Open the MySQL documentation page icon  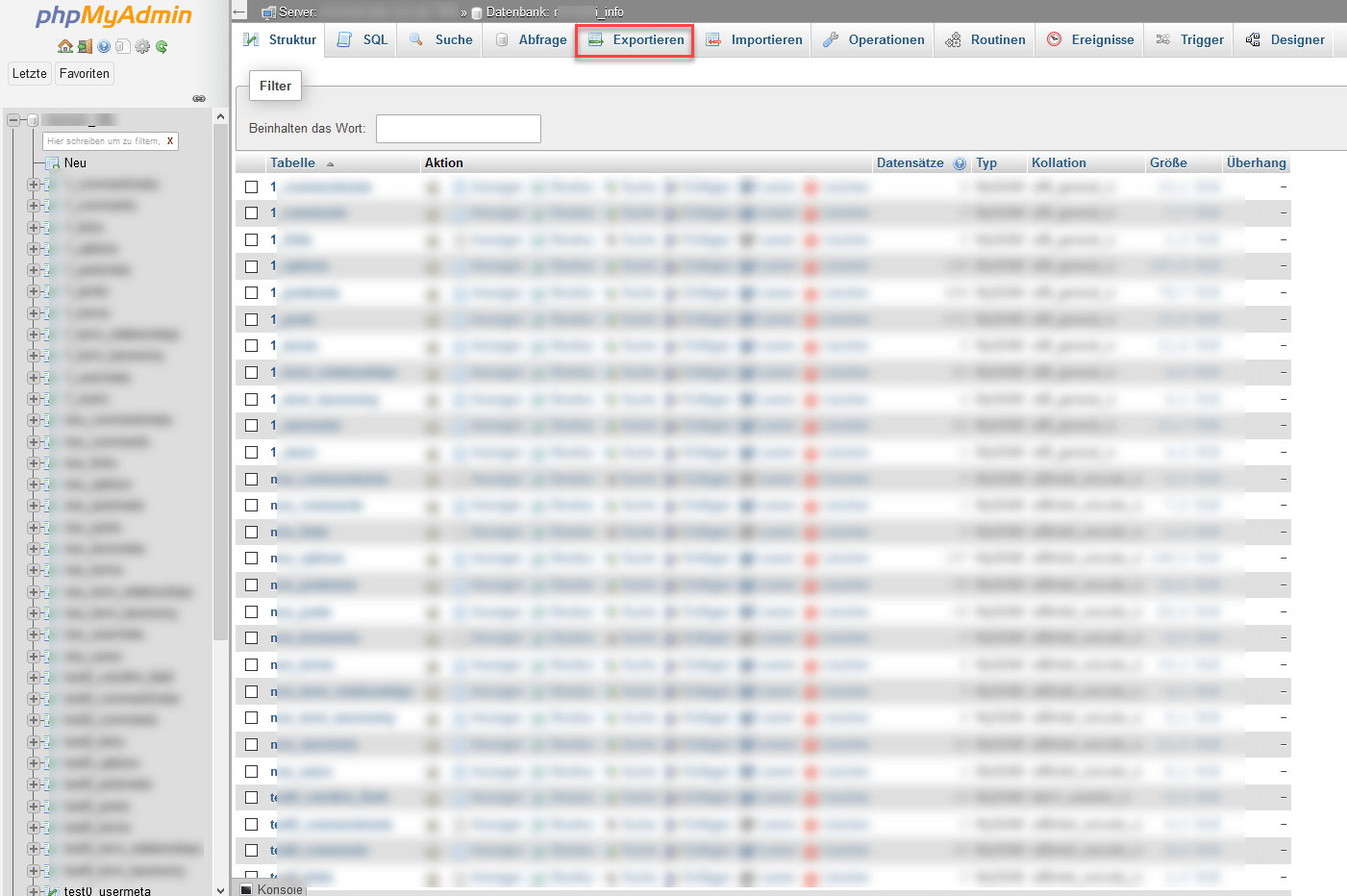click(x=122, y=46)
